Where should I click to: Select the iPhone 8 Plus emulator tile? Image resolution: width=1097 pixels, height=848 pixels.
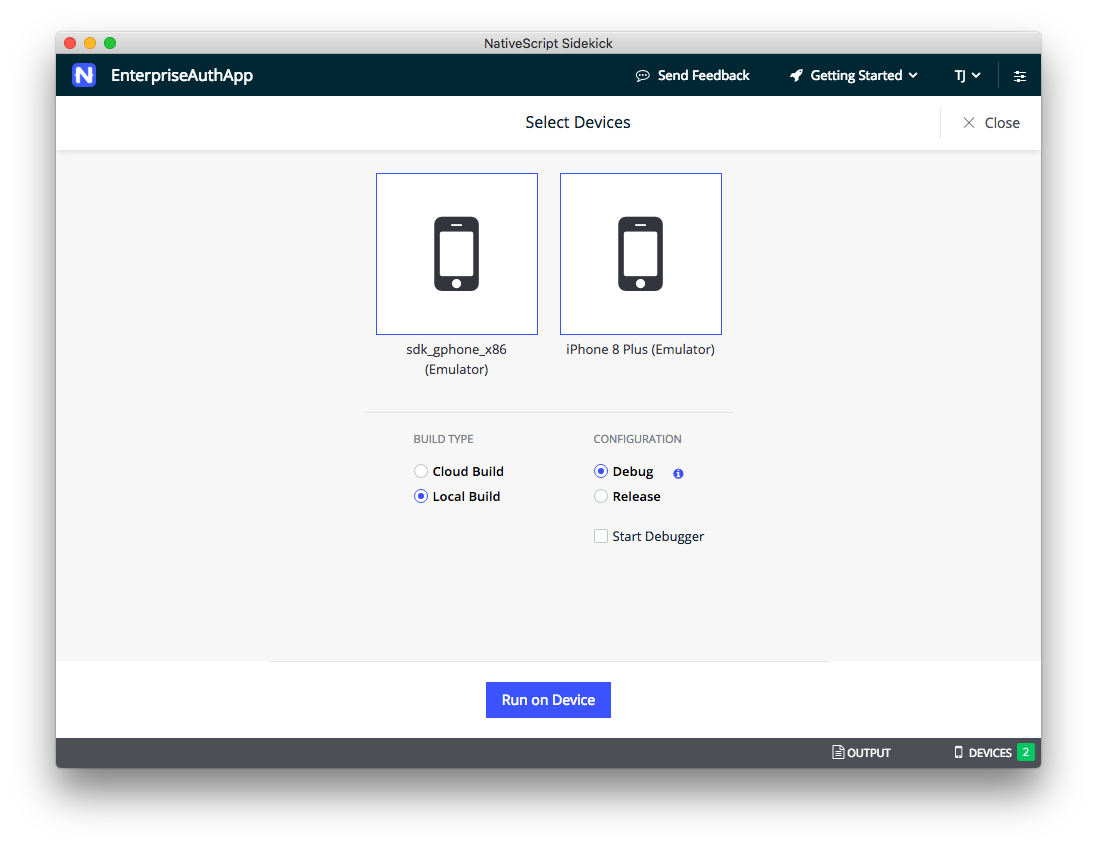point(641,254)
